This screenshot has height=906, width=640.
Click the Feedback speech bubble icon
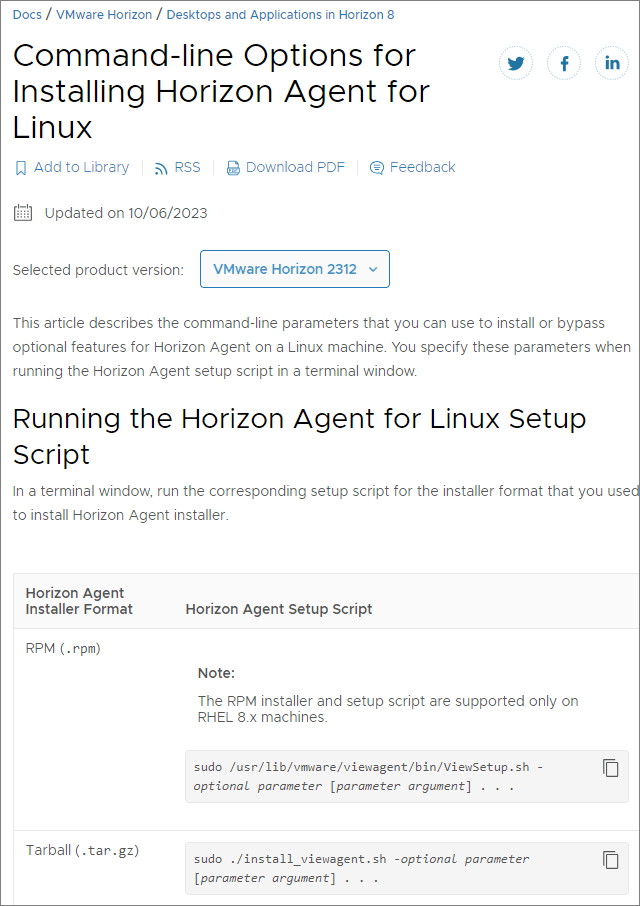pos(377,168)
